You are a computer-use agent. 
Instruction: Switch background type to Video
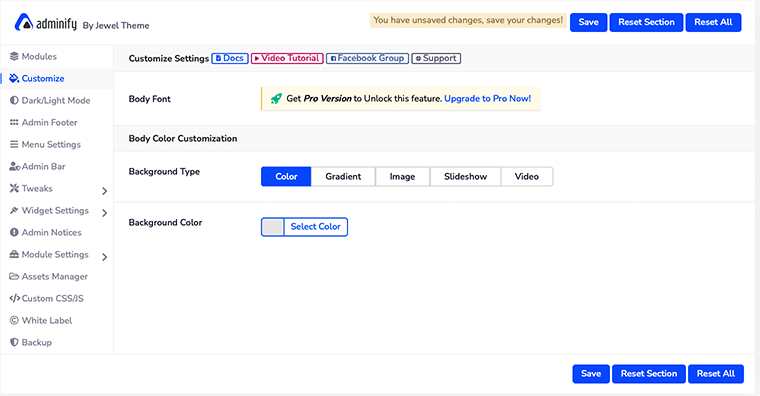click(527, 176)
